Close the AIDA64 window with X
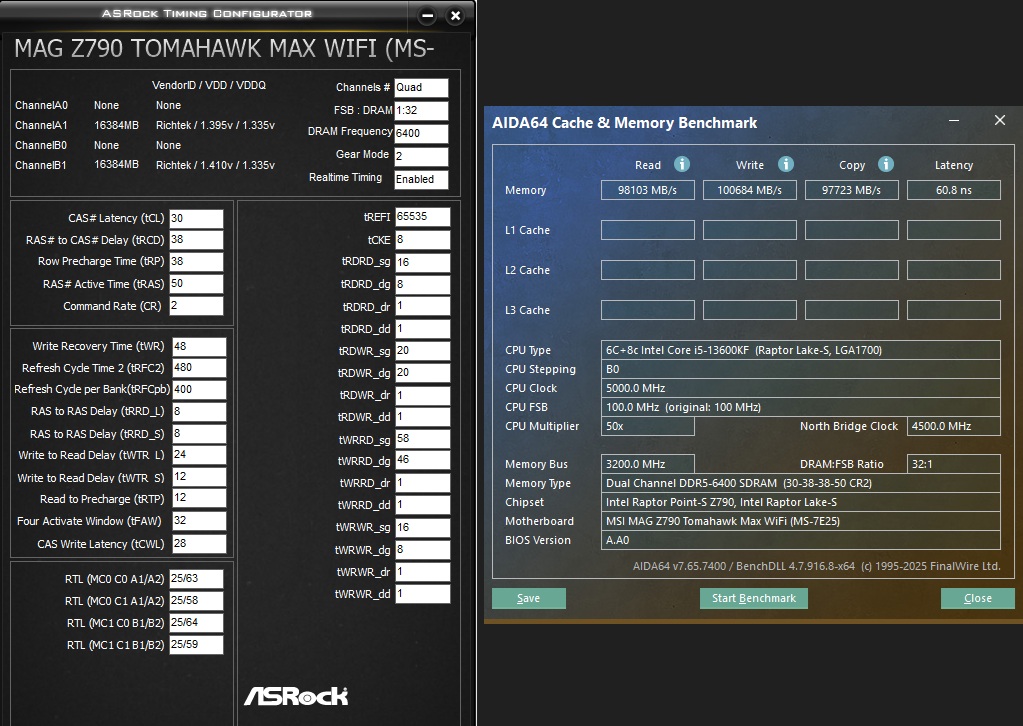The height and width of the screenshot is (726, 1023). 1000,120
